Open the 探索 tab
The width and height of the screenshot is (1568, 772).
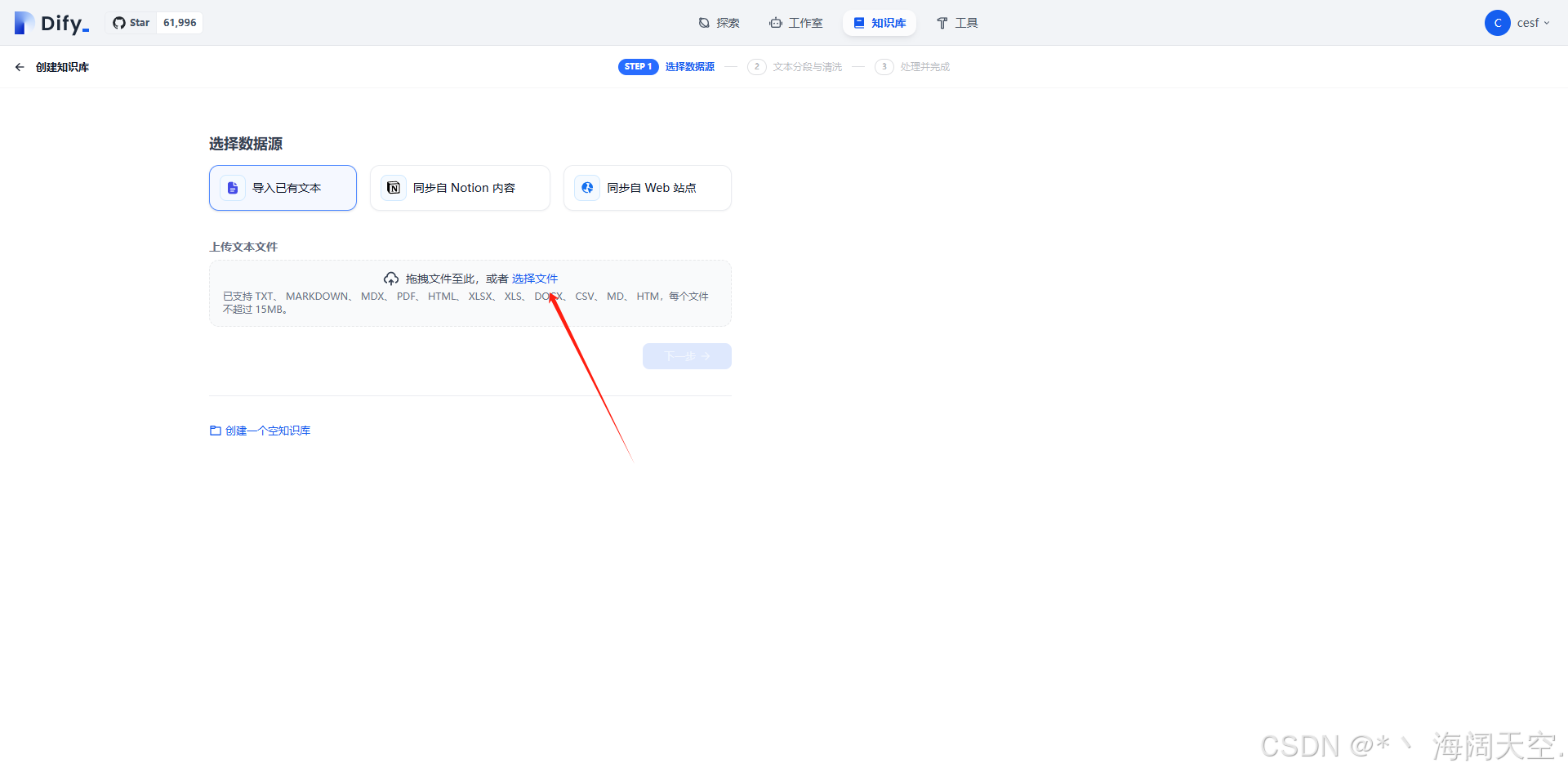[719, 23]
